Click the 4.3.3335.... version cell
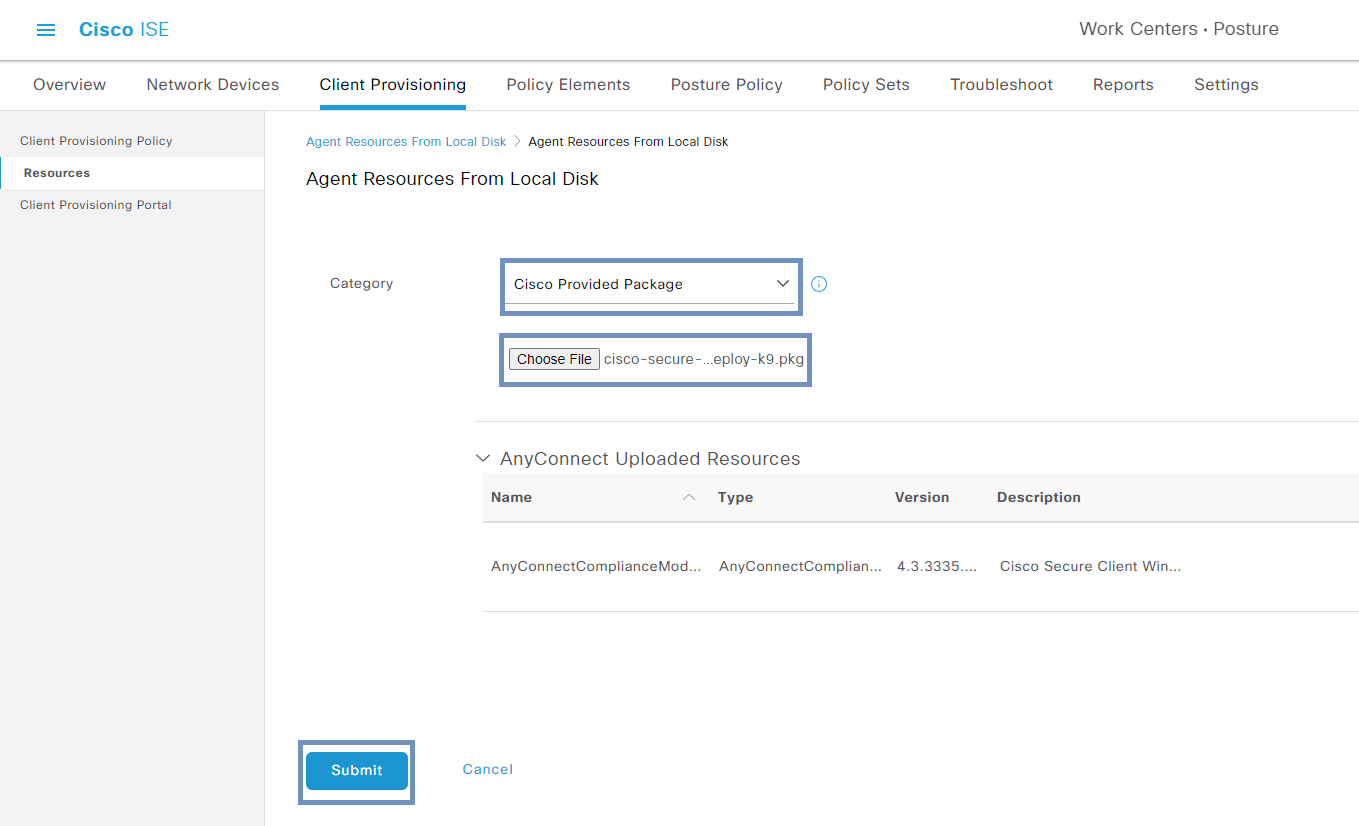This screenshot has width=1359, height=826. [937, 566]
